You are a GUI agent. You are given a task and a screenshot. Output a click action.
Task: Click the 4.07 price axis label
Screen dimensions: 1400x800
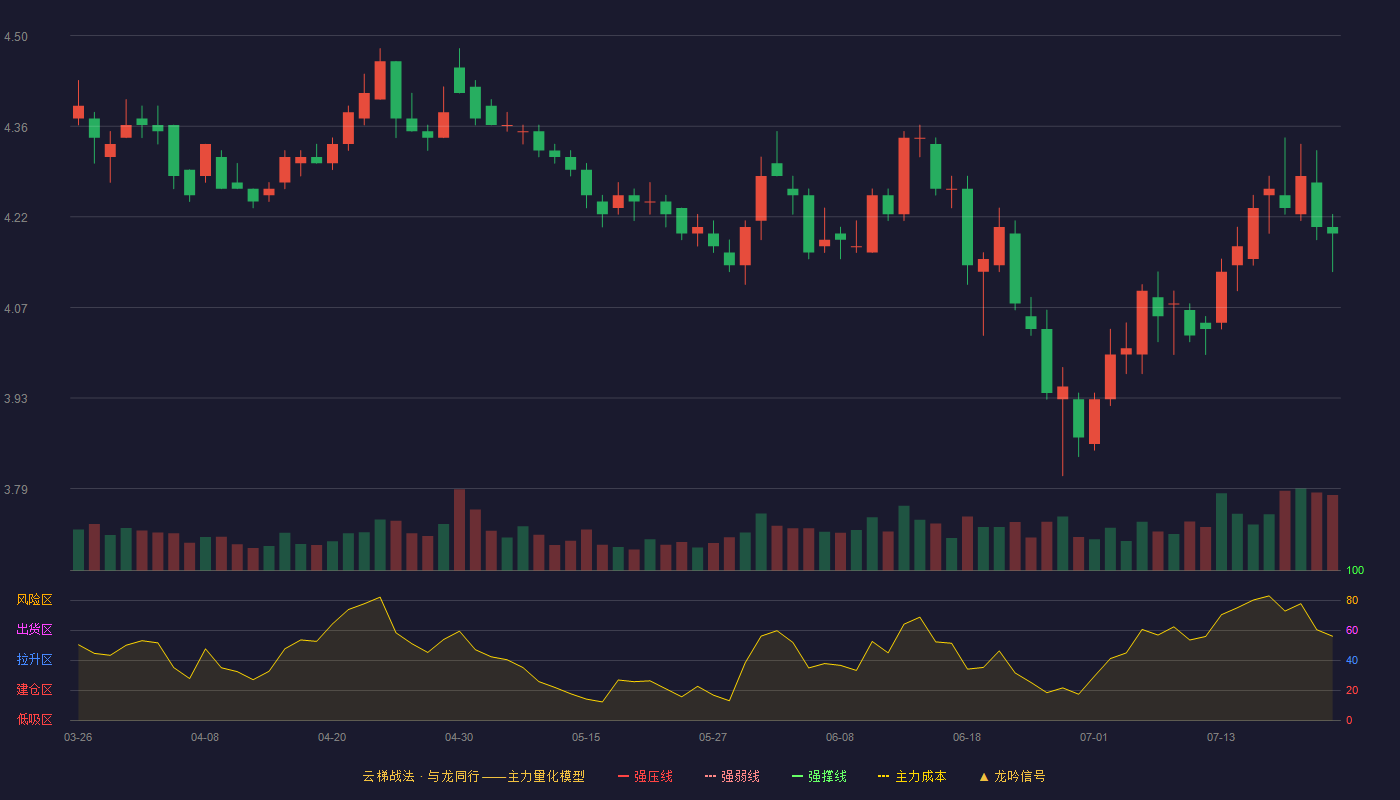tap(16, 308)
